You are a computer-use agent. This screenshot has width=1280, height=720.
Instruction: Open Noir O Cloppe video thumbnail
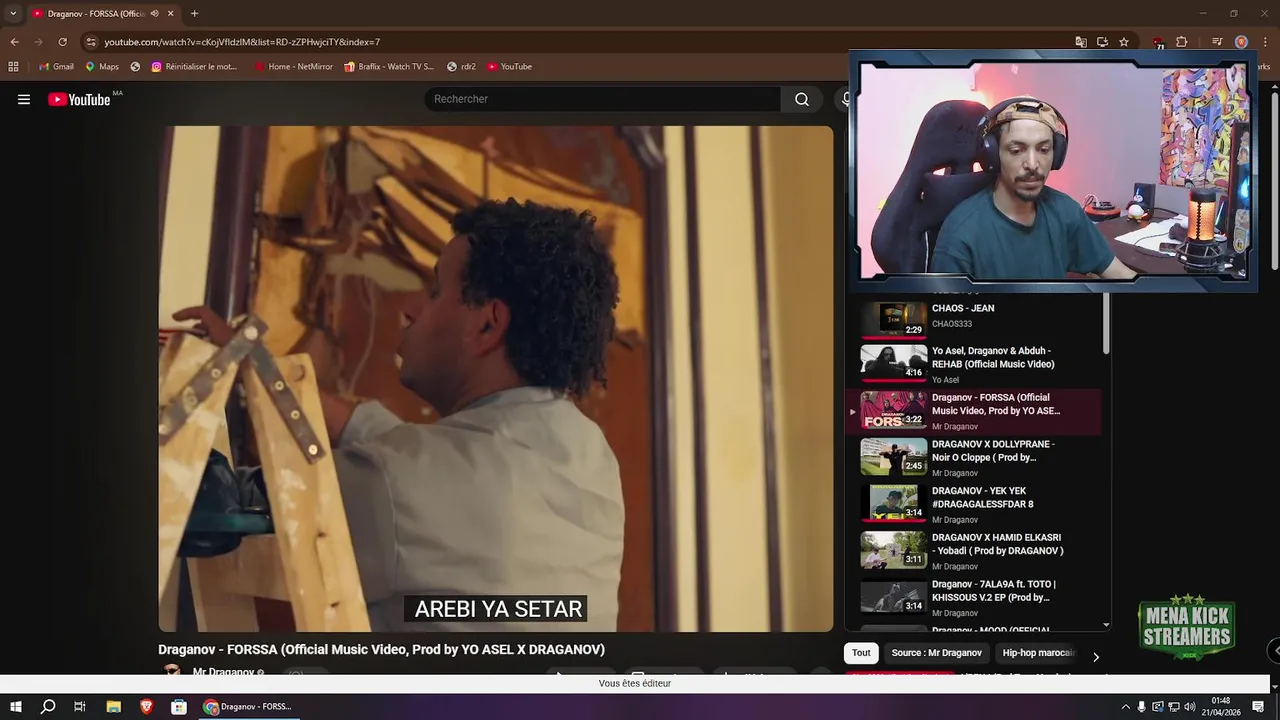tap(893, 457)
